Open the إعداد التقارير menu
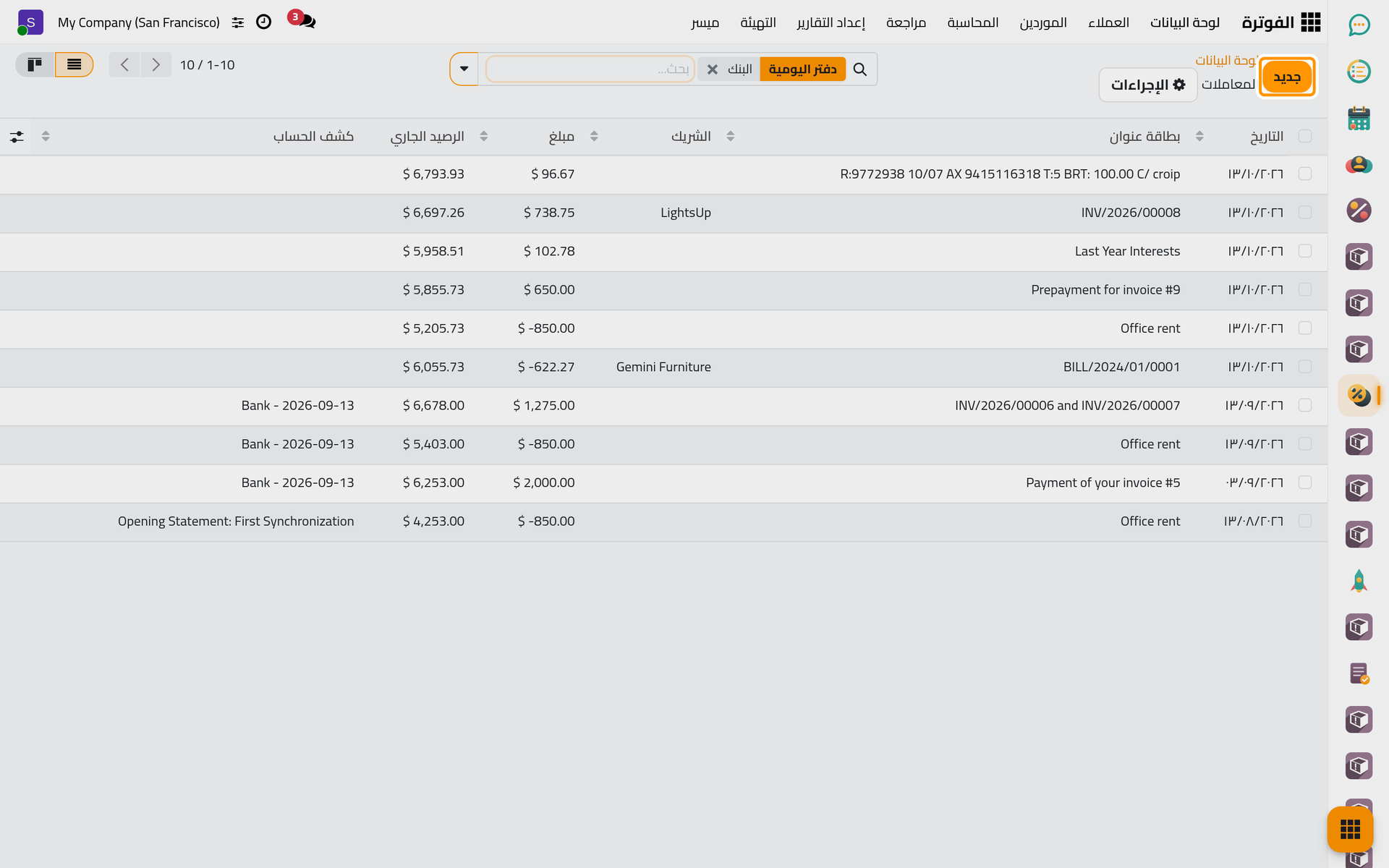The width and height of the screenshot is (1389, 868). 831,22
